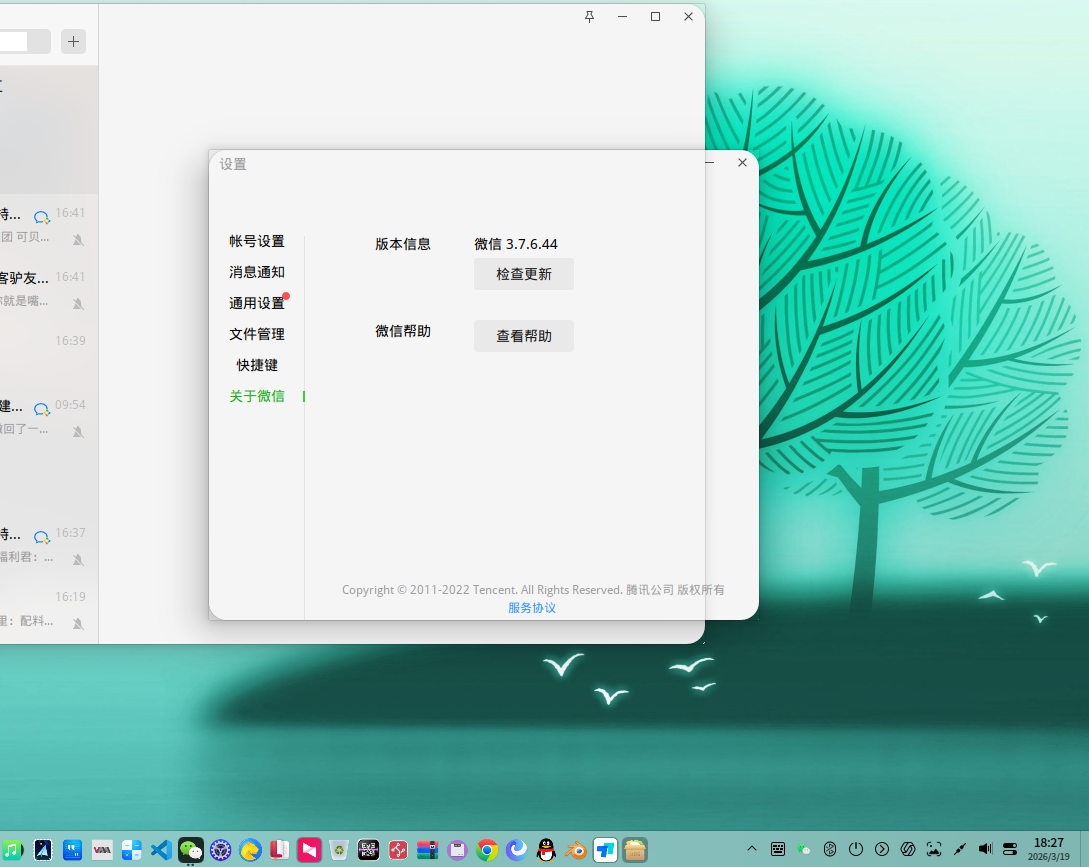Open the chat row timed 16:37
The height and width of the screenshot is (867, 1089).
click(49, 545)
